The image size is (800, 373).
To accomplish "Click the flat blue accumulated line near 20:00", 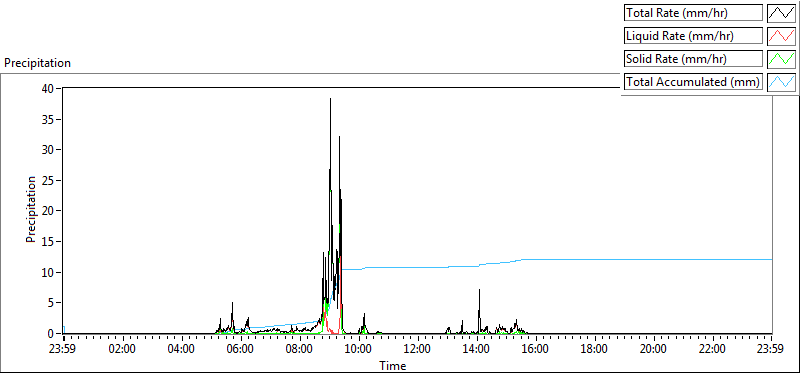I will point(654,259).
